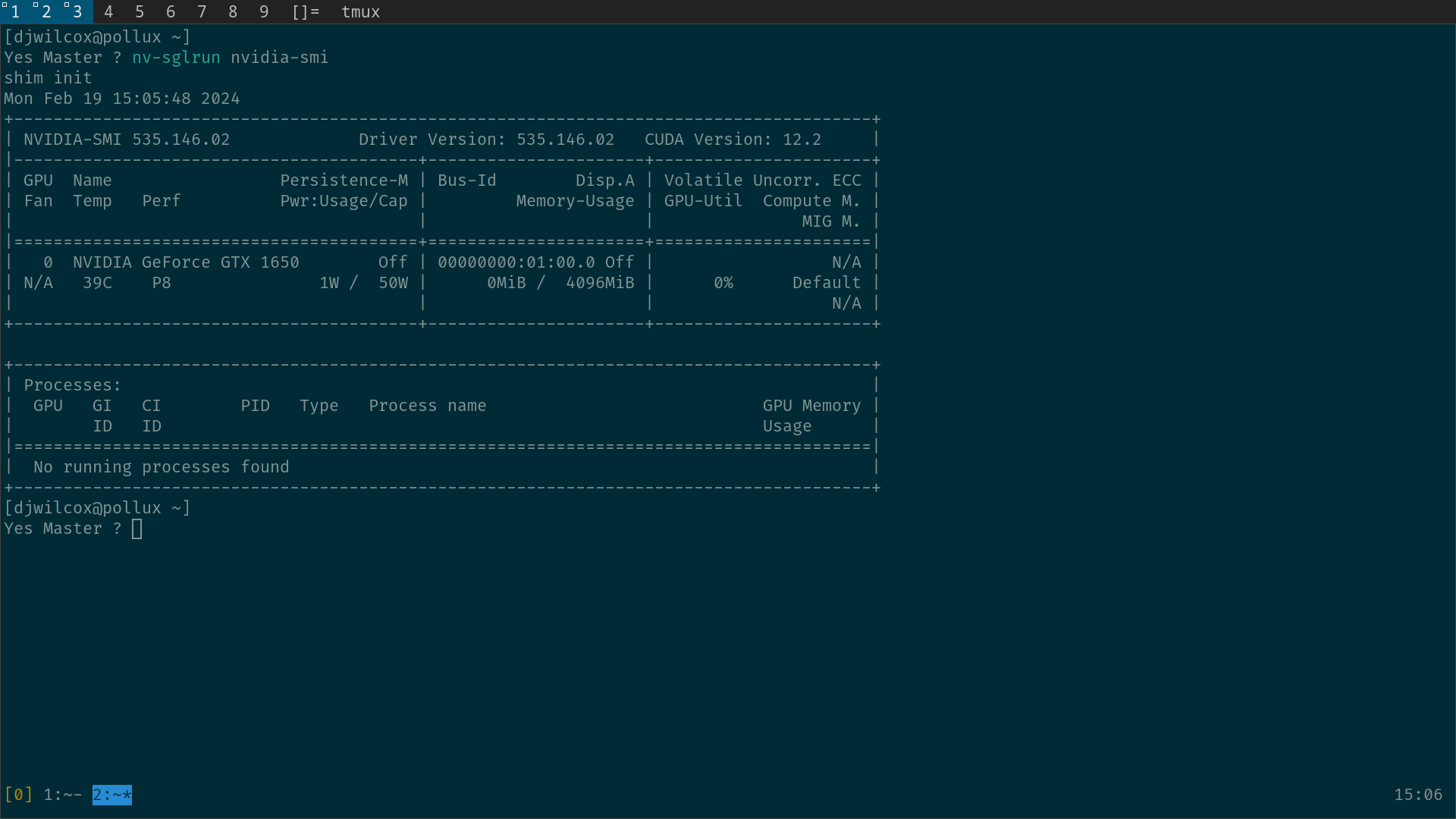The width and height of the screenshot is (1456, 819).
Task: Click the second [djwilcox@pollux ~] prompt line
Action: [x=97, y=508]
